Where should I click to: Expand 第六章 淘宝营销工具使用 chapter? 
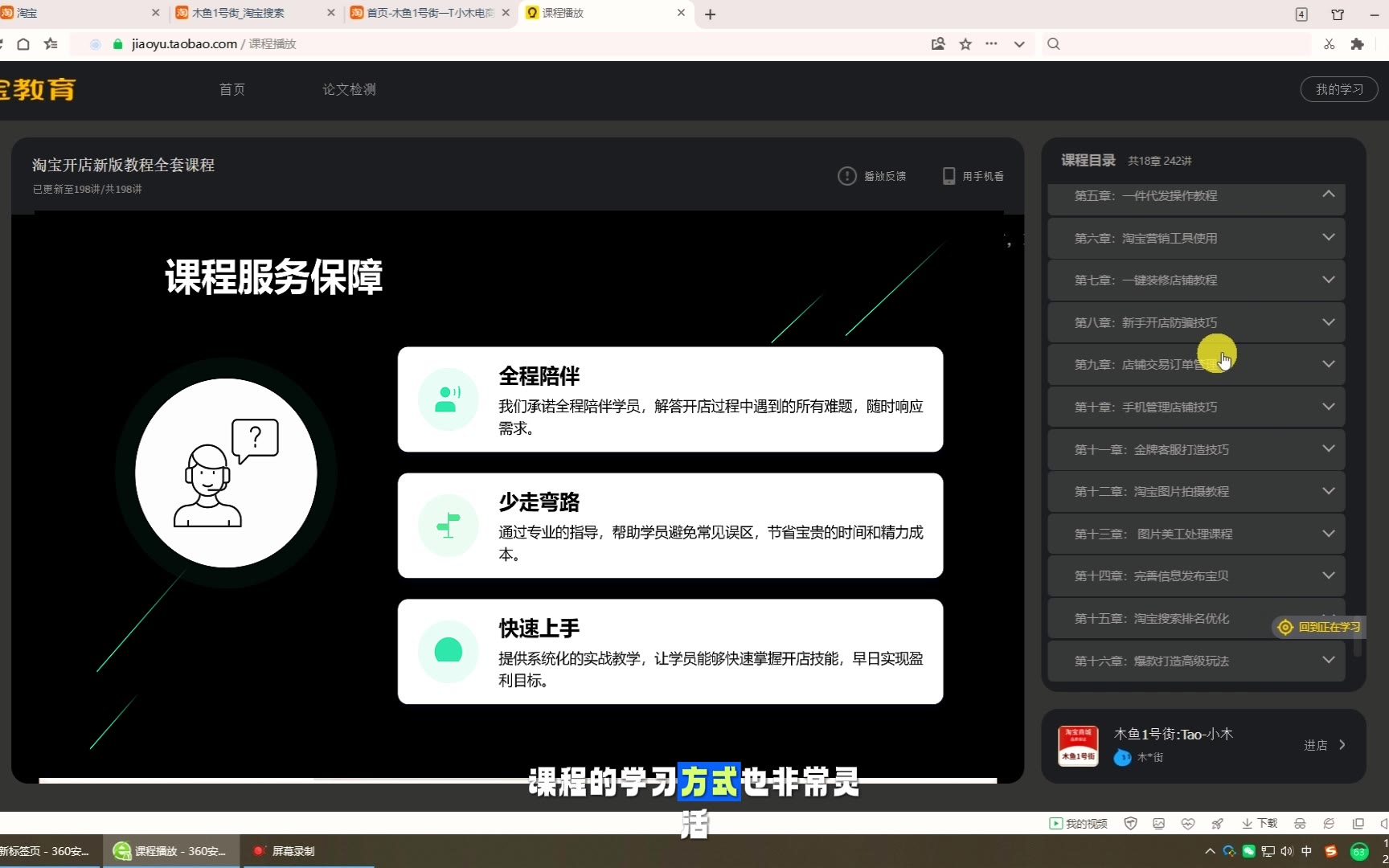pos(1328,238)
